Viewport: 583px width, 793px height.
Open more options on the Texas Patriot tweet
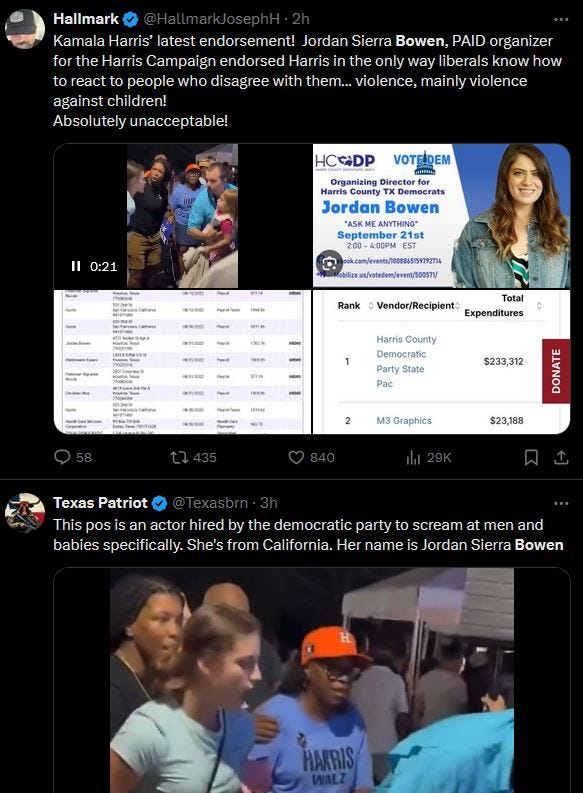coord(561,503)
